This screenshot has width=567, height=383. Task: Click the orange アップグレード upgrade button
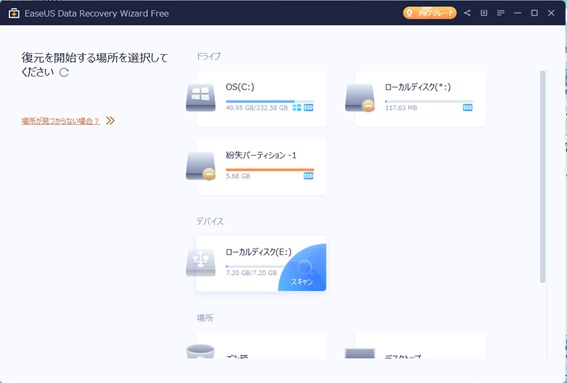pyautogui.click(x=430, y=13)
